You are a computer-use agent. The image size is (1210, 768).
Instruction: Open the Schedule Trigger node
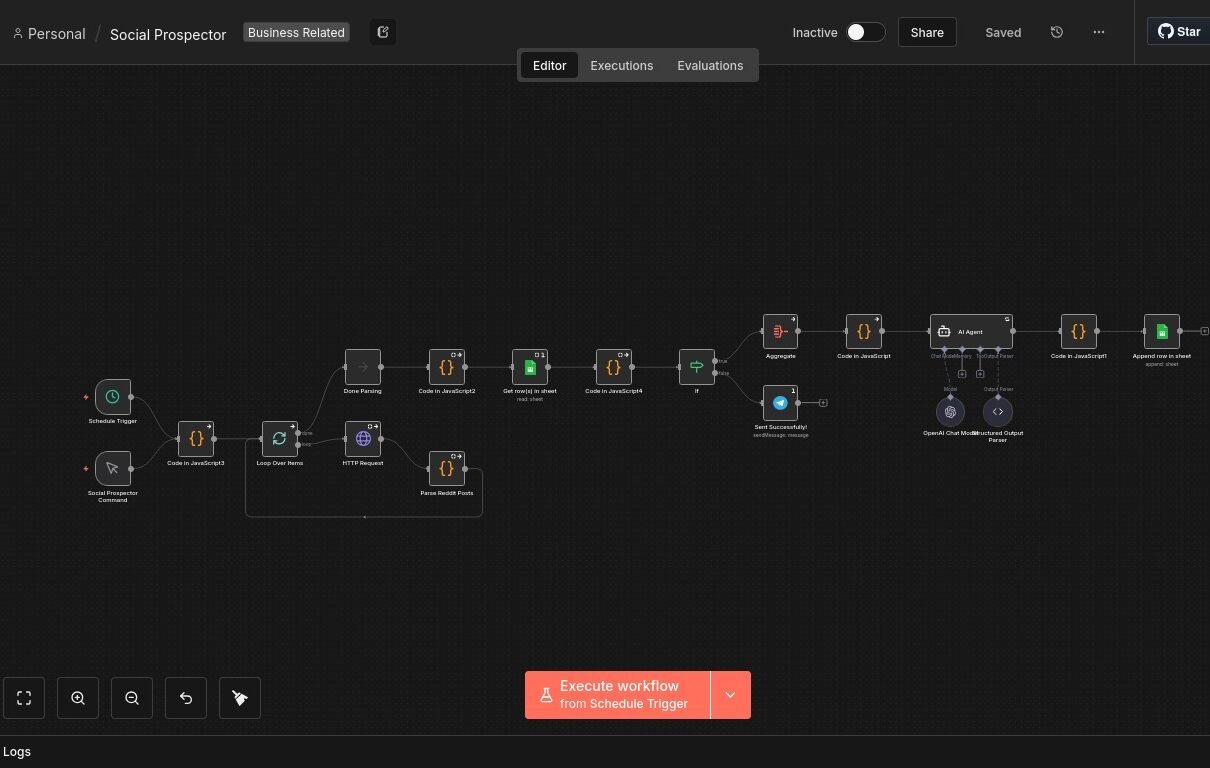113,397
